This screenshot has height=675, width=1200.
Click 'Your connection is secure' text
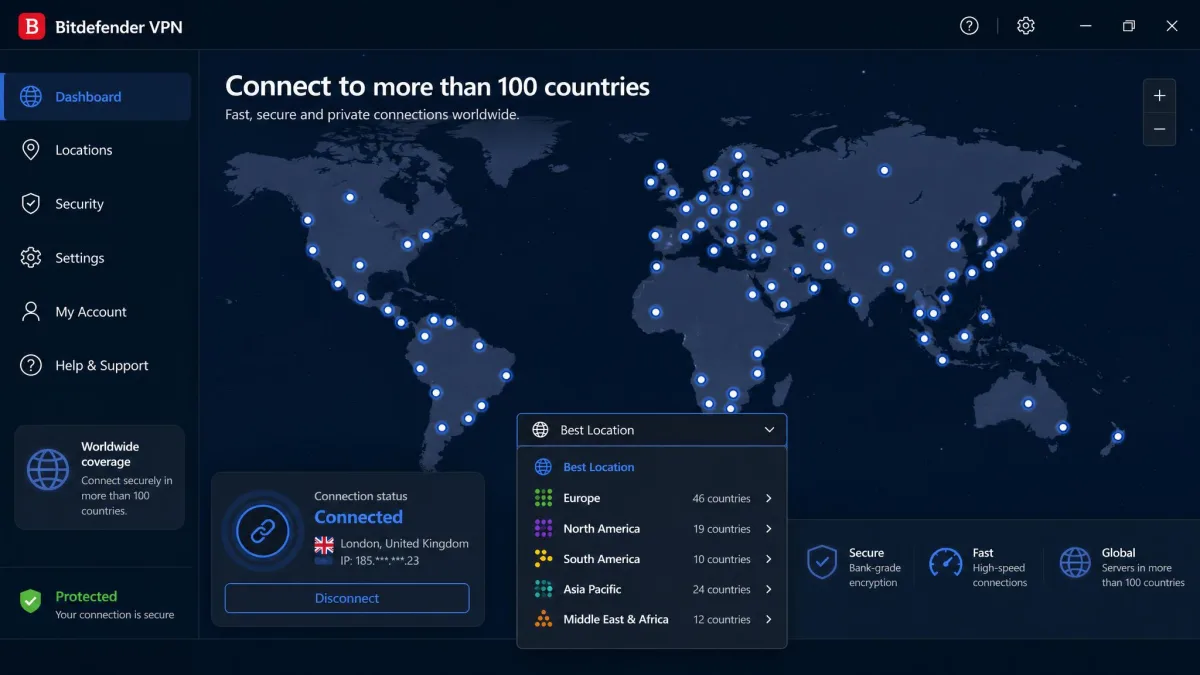[115, 615]
